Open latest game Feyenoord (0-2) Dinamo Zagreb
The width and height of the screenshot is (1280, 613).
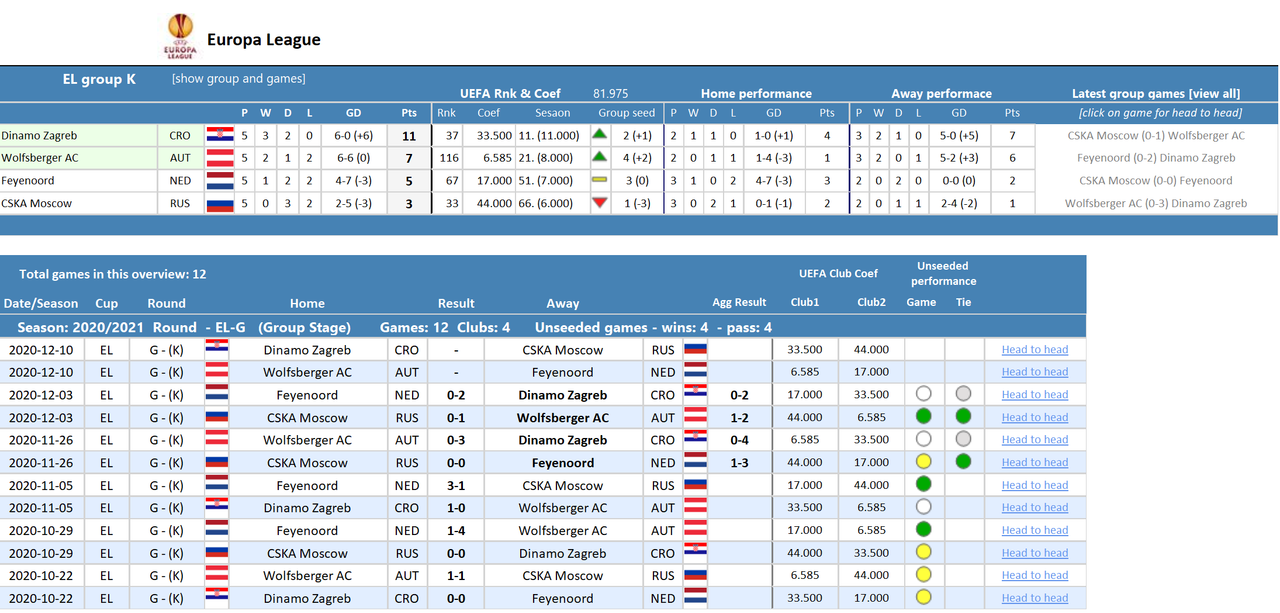tap(1156, 158)
